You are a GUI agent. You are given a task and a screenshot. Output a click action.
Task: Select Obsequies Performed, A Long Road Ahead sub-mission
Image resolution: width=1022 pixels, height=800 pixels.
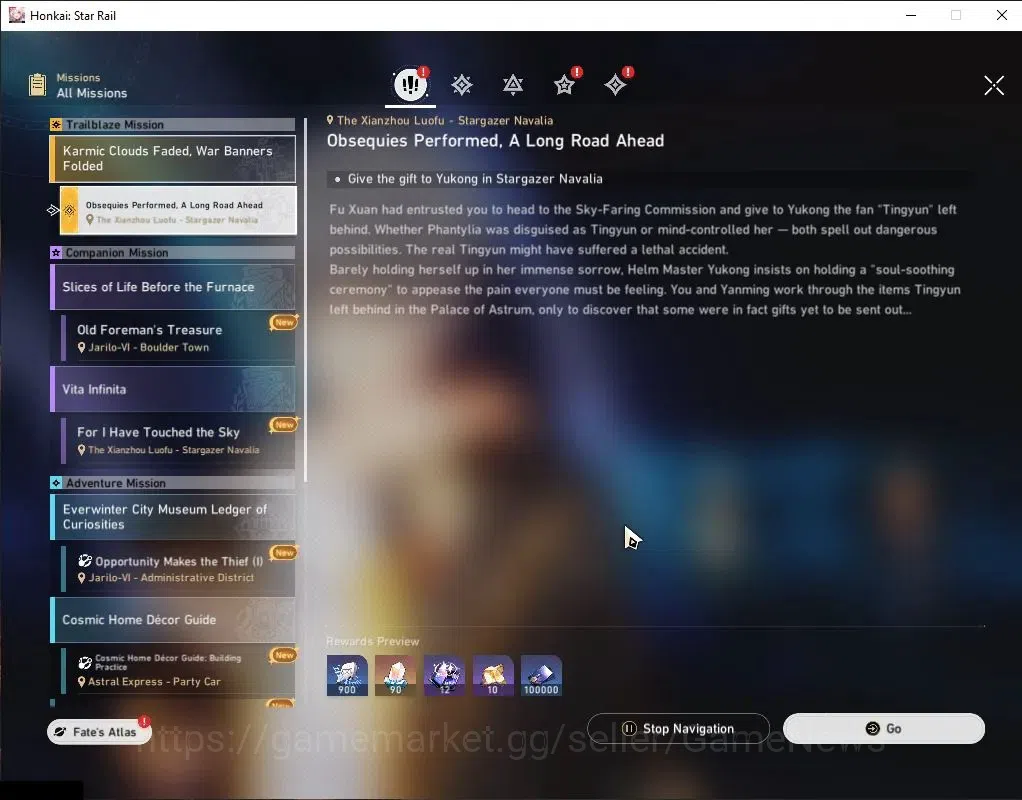(178, 211)
